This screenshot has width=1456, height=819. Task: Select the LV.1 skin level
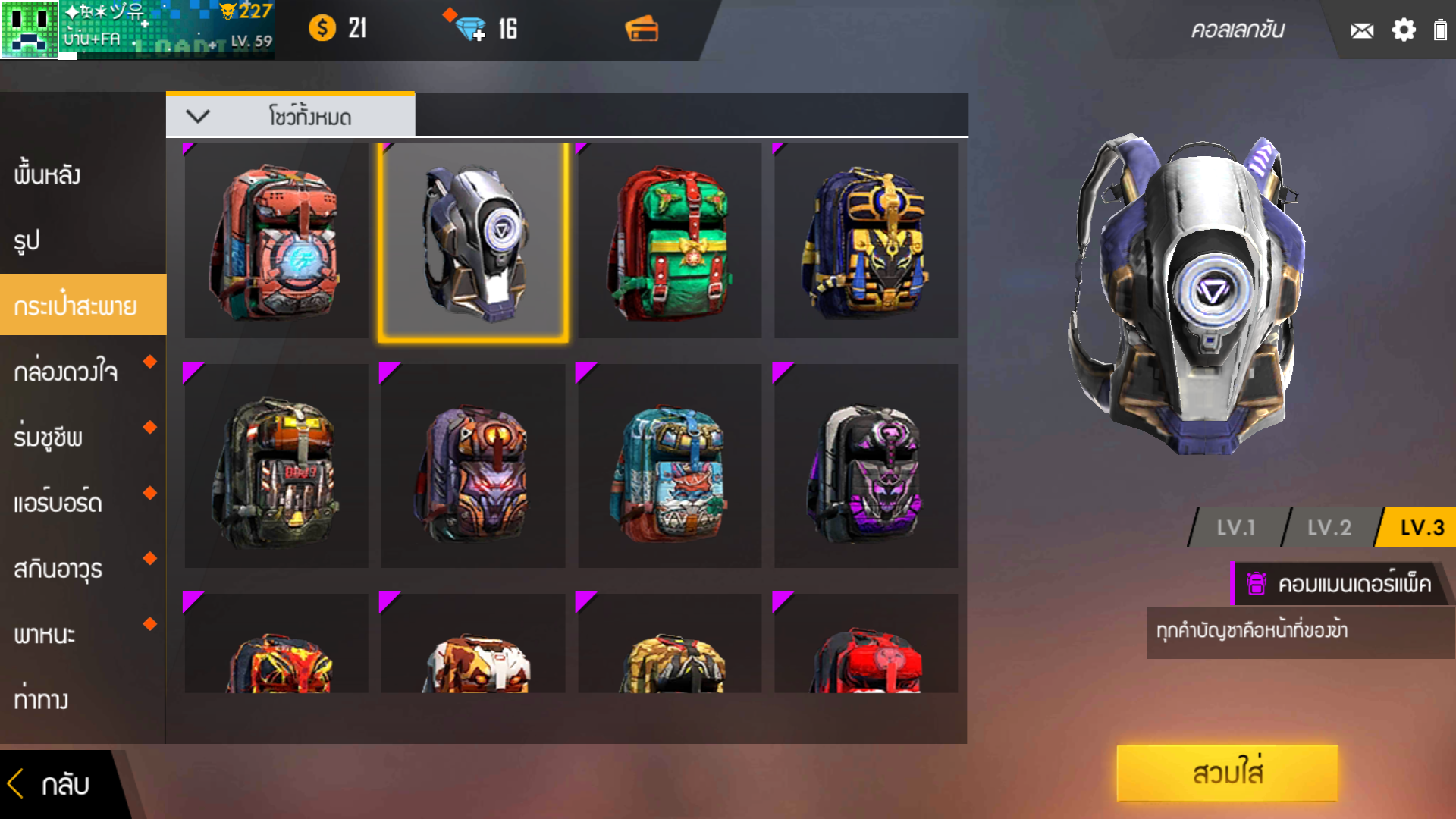(1235, 527)
